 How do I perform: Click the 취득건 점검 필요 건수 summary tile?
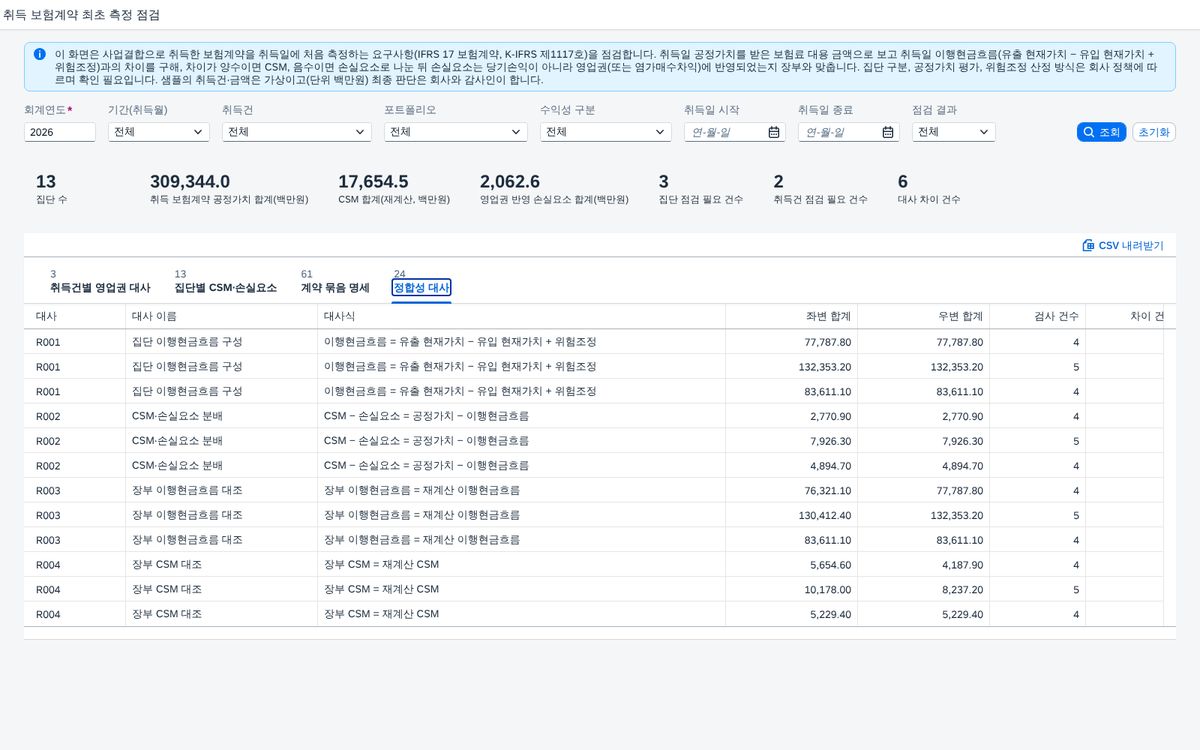click(x=820, y=189)
